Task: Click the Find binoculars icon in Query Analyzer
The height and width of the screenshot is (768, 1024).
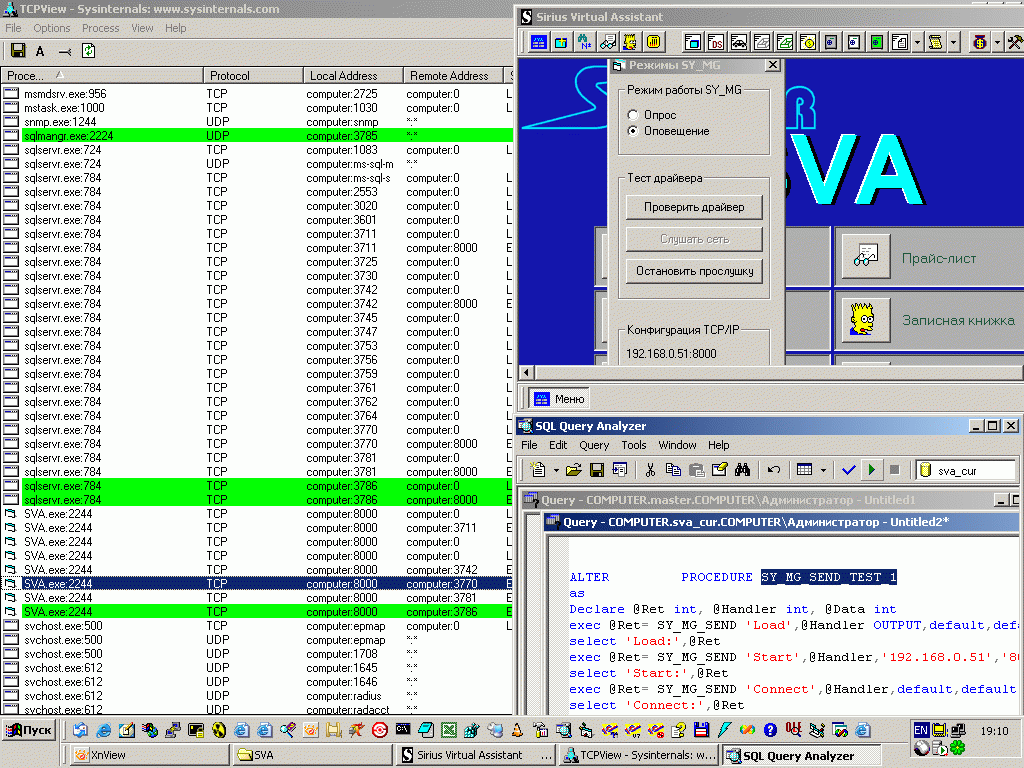Action: (742, 470)
